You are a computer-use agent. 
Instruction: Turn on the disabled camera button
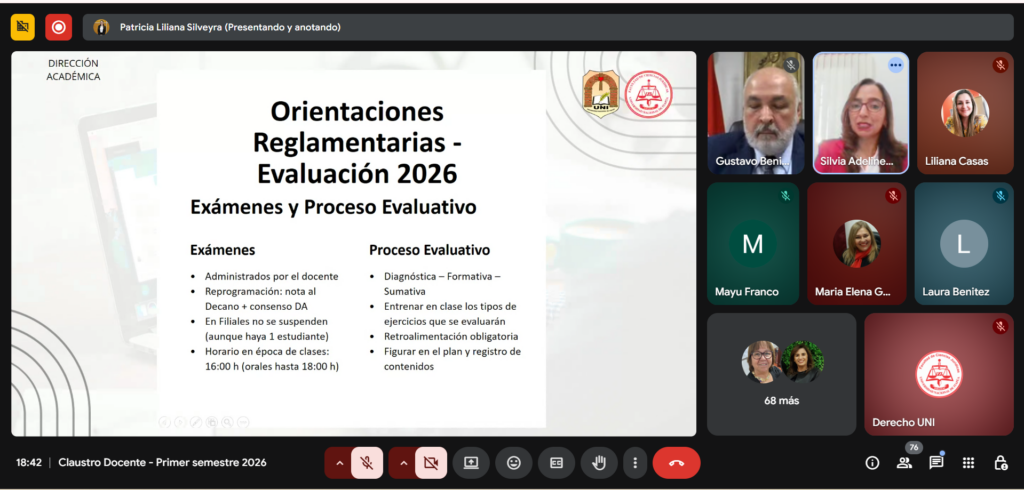pyautogui.click(x=431, y=463)
